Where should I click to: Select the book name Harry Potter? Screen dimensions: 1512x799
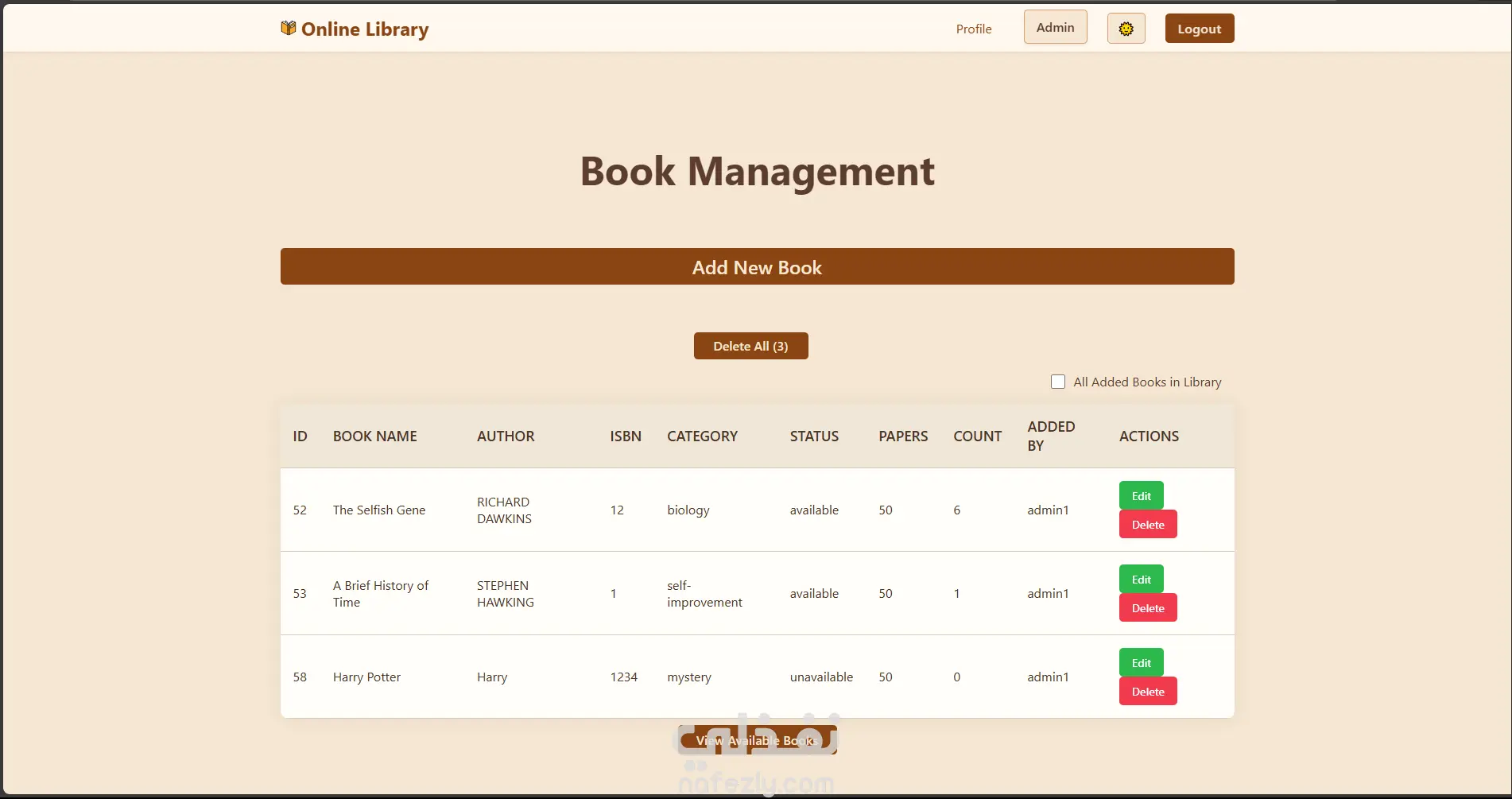[366, 677]
